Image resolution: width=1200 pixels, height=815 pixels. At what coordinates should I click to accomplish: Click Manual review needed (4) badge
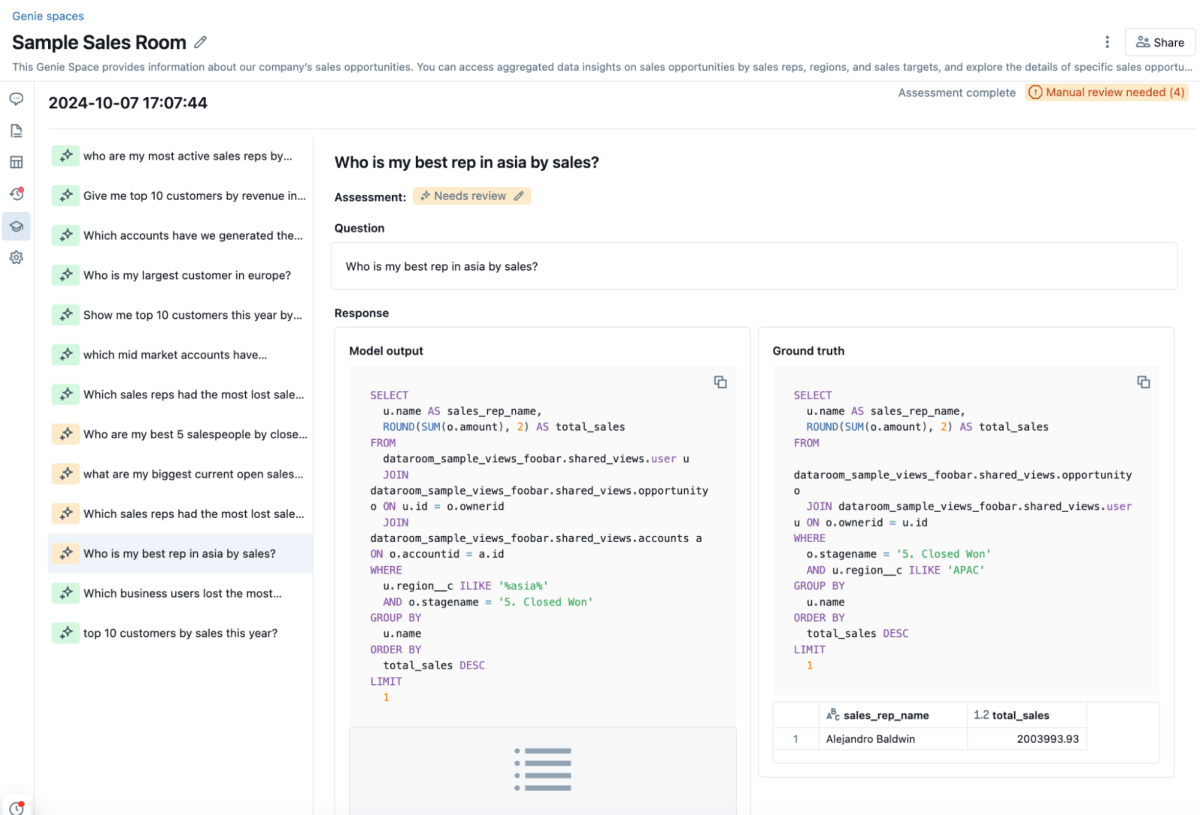[1106, 92]
